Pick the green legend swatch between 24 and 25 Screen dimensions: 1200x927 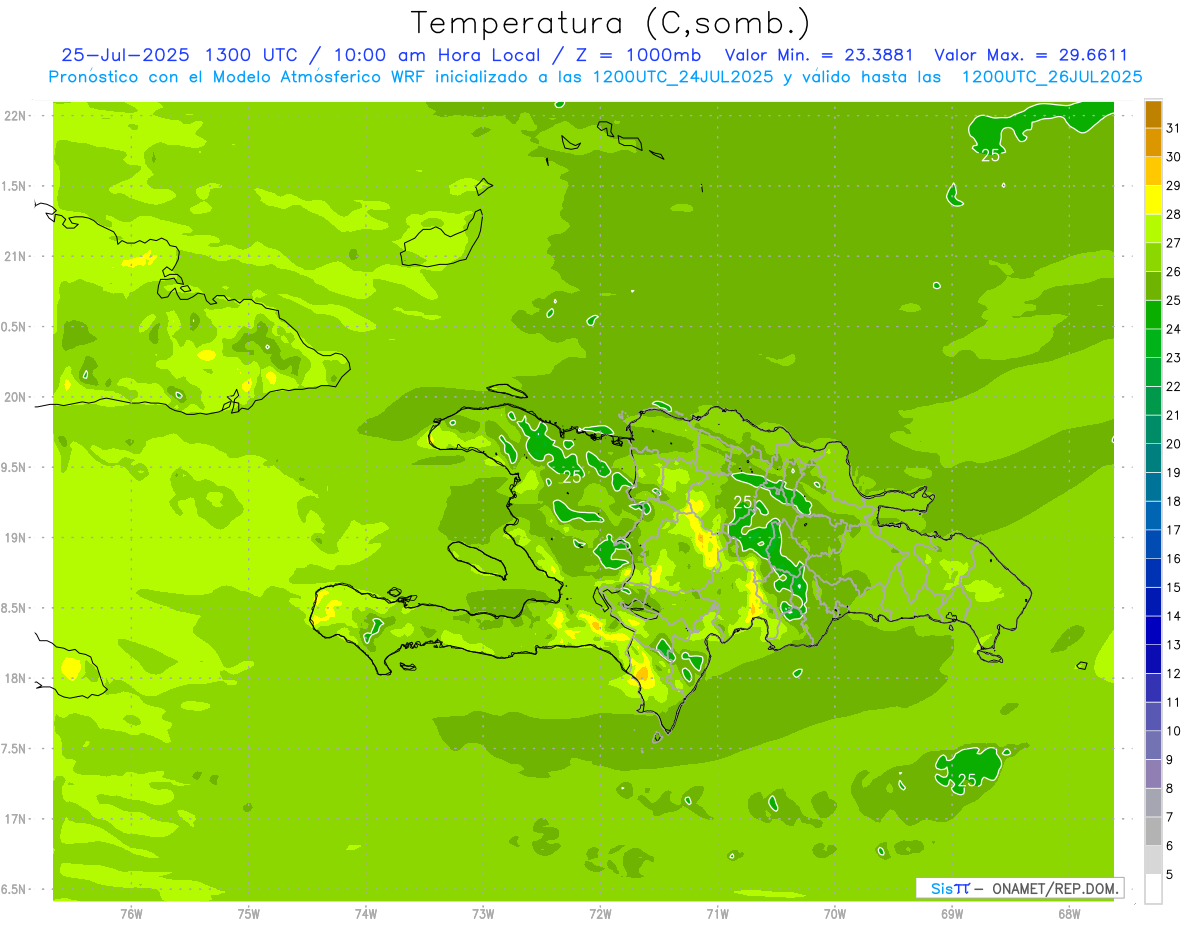(1153, 314)
